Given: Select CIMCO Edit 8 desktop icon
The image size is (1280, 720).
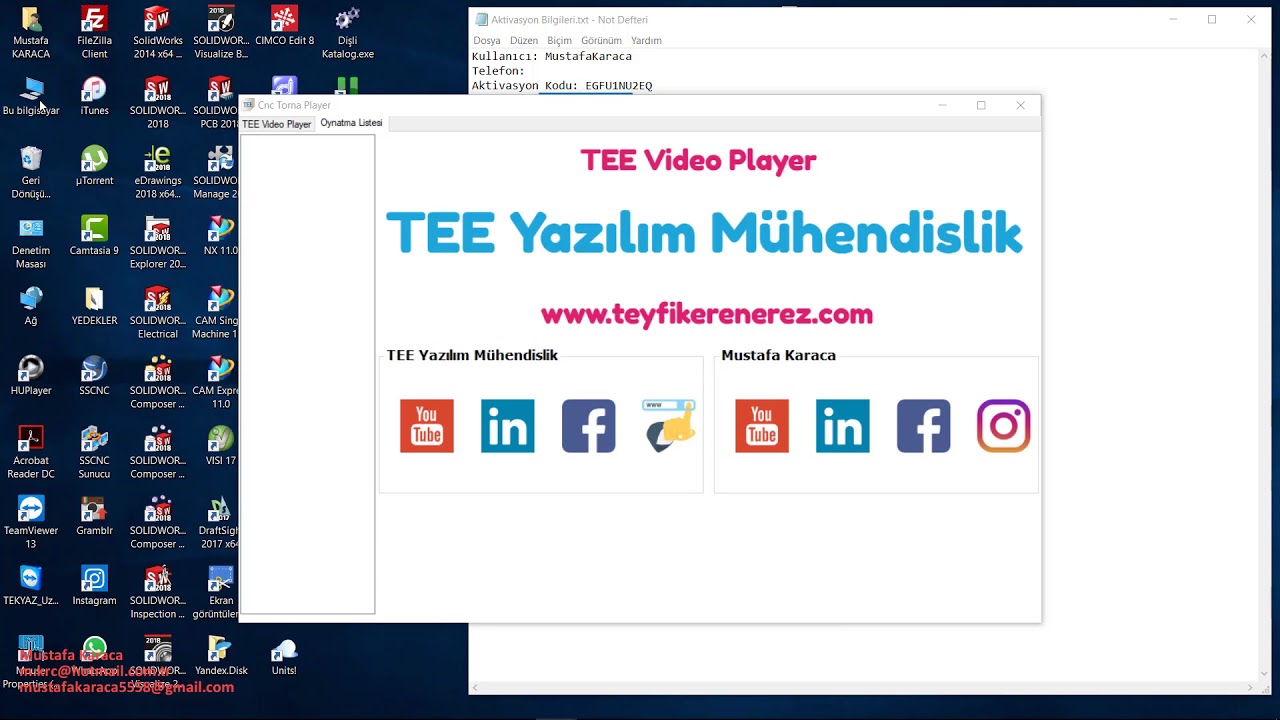Looking at the screenshot, I should coord(284,27).
